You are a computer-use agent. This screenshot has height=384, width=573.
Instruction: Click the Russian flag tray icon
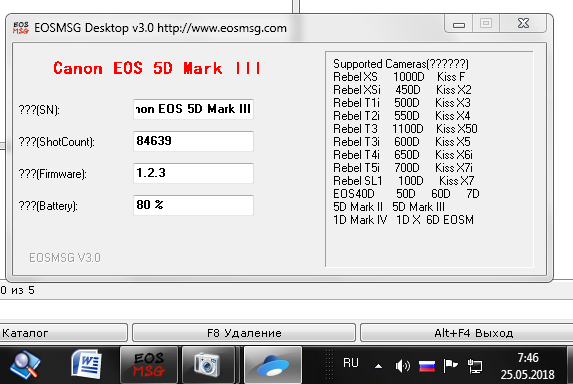426,366
